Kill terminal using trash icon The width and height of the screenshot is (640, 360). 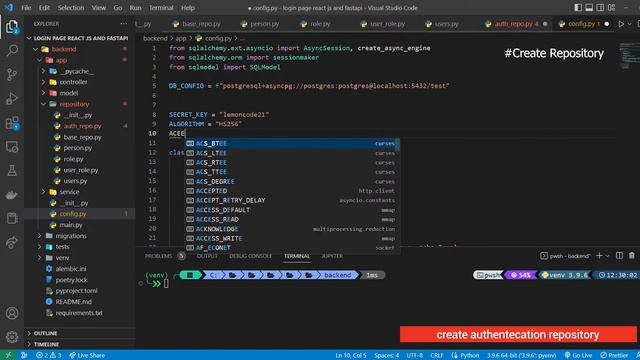pyautogui.click(x=632, y=256)
